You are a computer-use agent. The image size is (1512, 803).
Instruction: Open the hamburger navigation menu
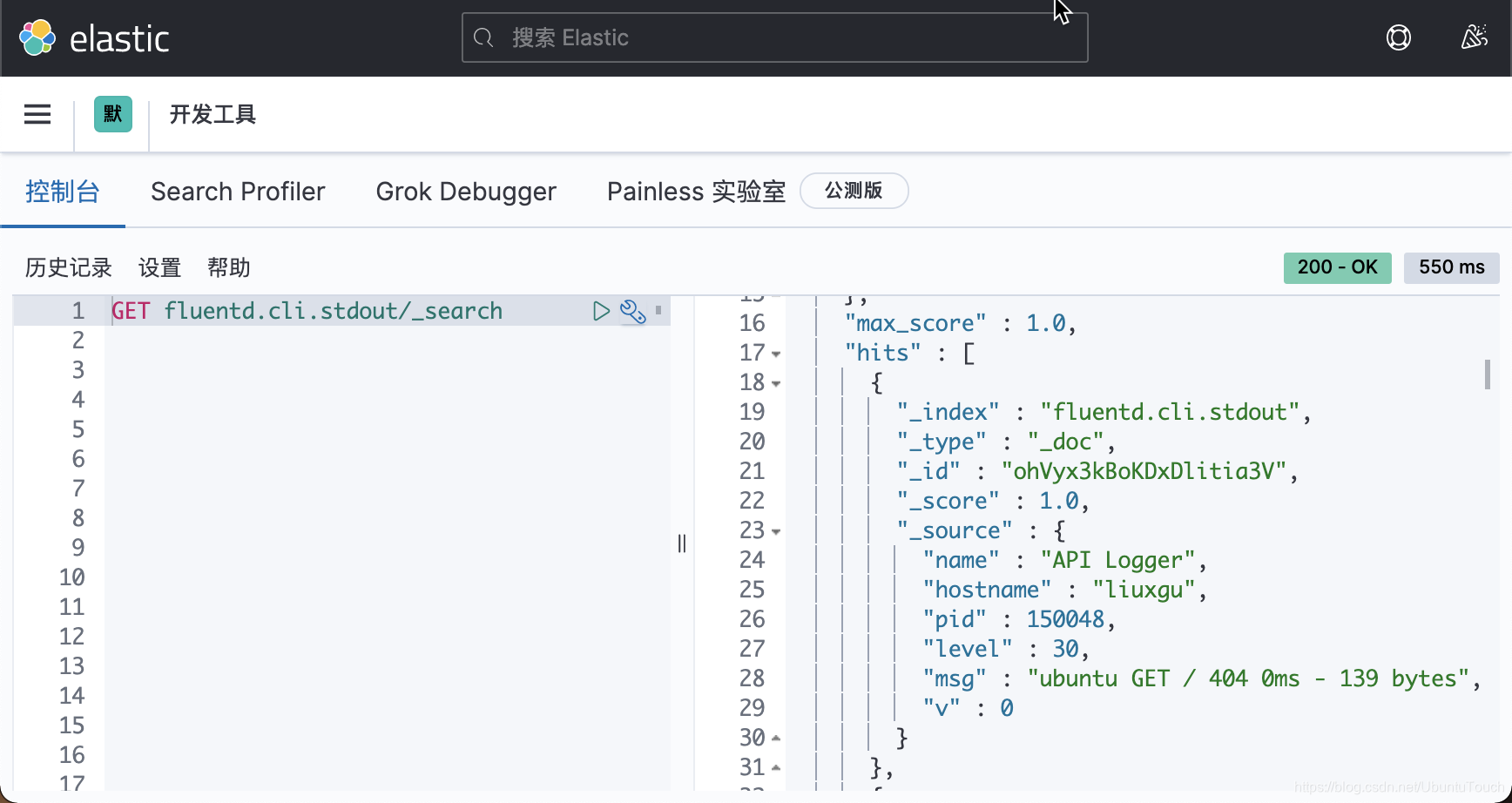tap(37, 114)
